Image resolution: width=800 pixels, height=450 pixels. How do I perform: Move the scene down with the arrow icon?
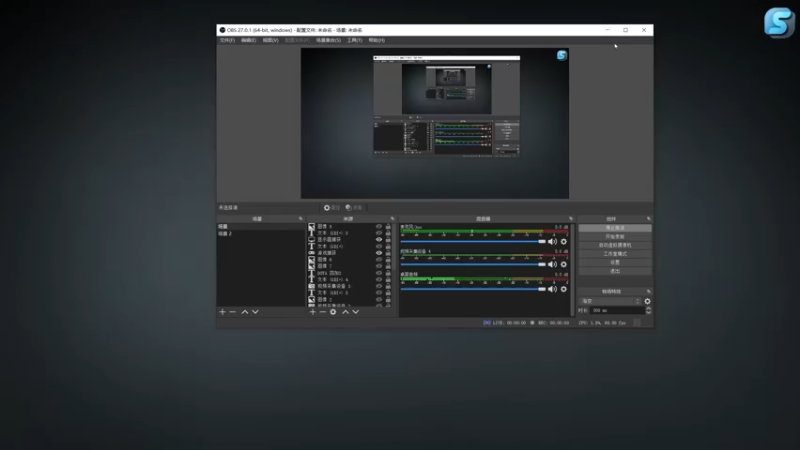pos(255,312)
